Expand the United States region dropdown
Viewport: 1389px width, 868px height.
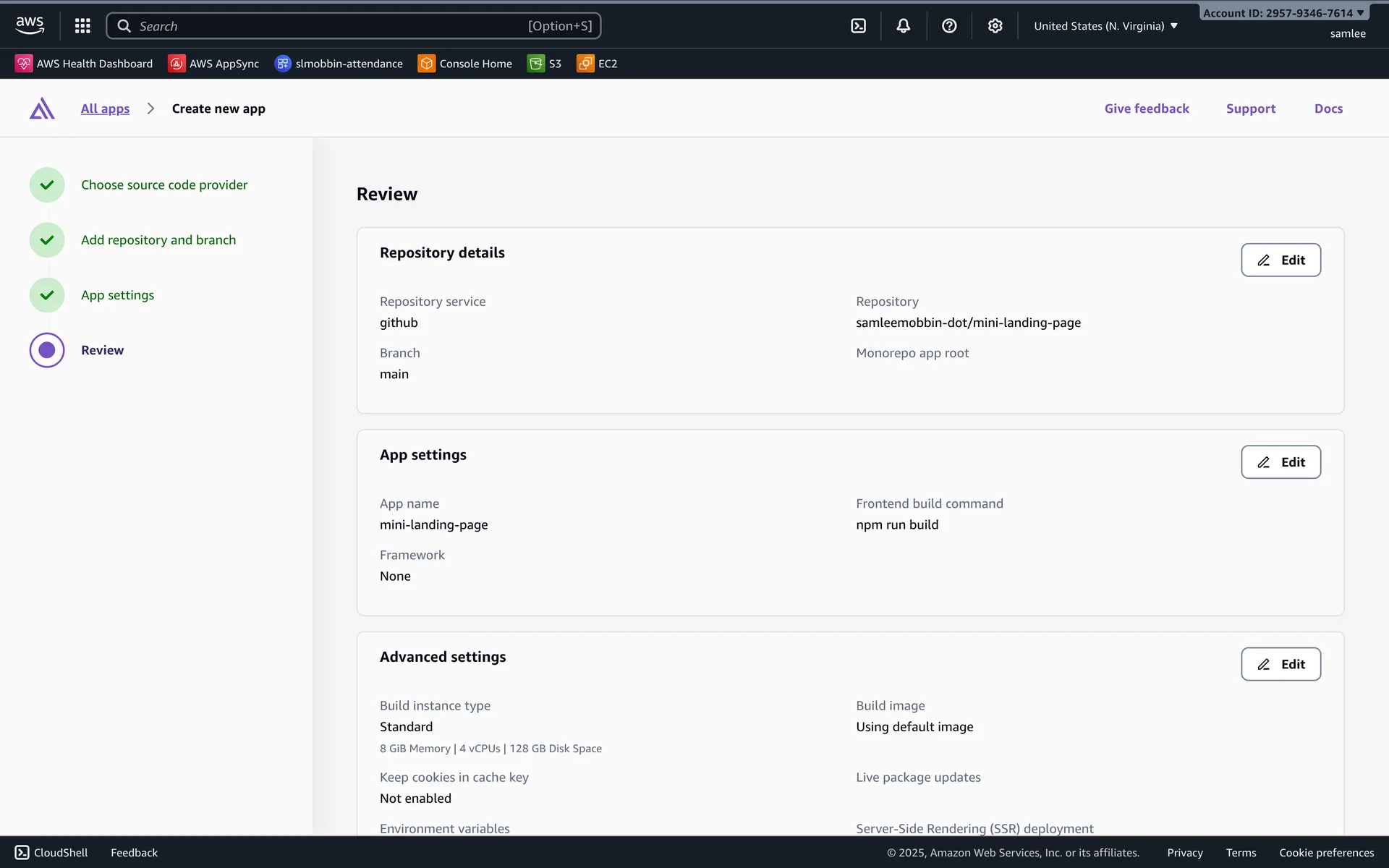pos(1105,26)
